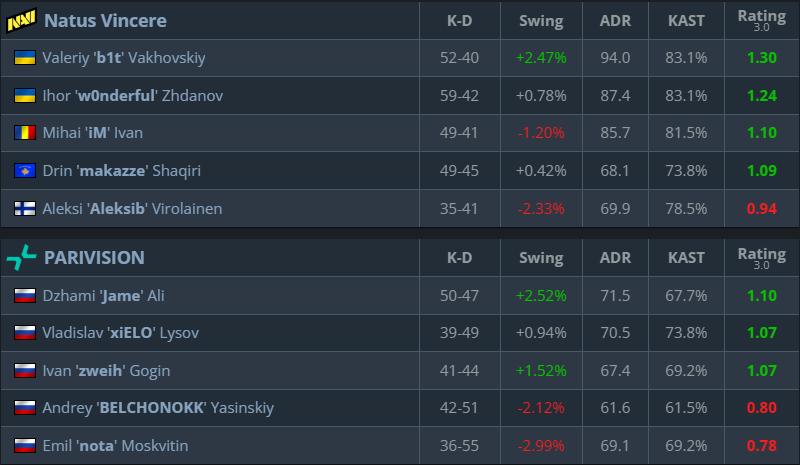
Task: Sort PARIVISION table by ADR
Action: pos(616,258)
